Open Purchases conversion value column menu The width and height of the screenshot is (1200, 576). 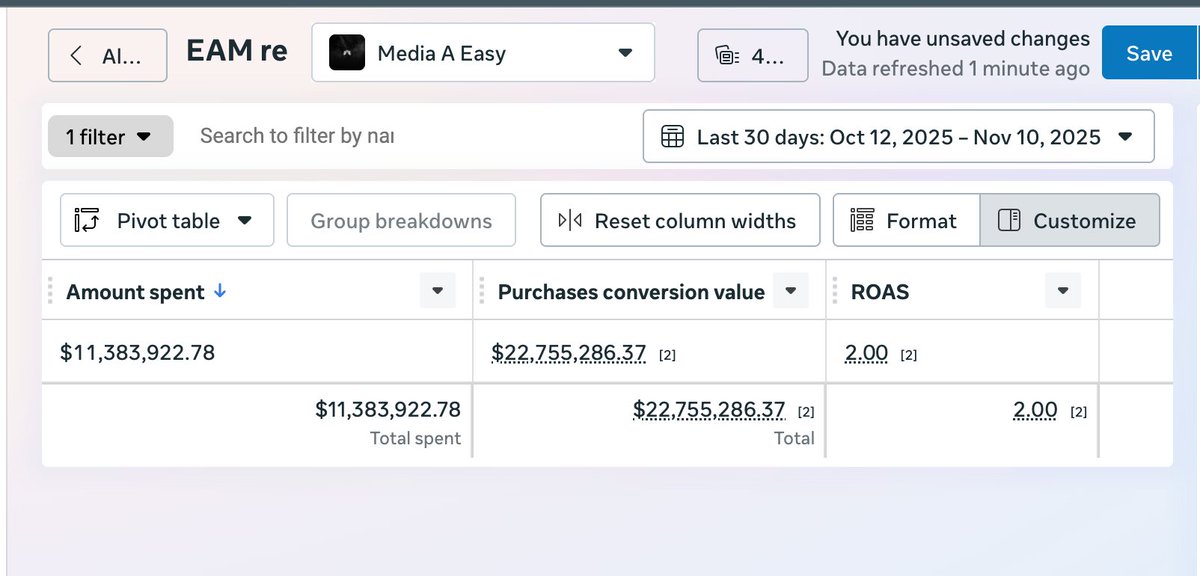tap(790, 292)
